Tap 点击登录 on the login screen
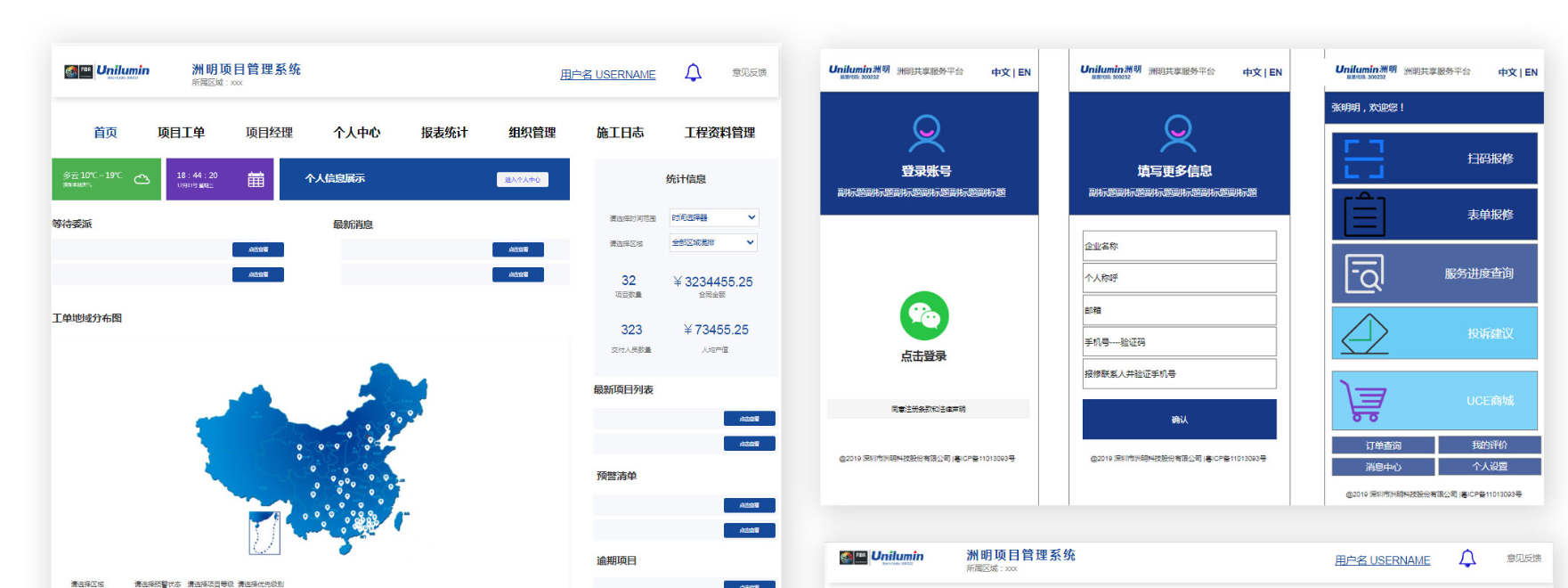The width and height of the screenshot is (1568, 588). 923,356
